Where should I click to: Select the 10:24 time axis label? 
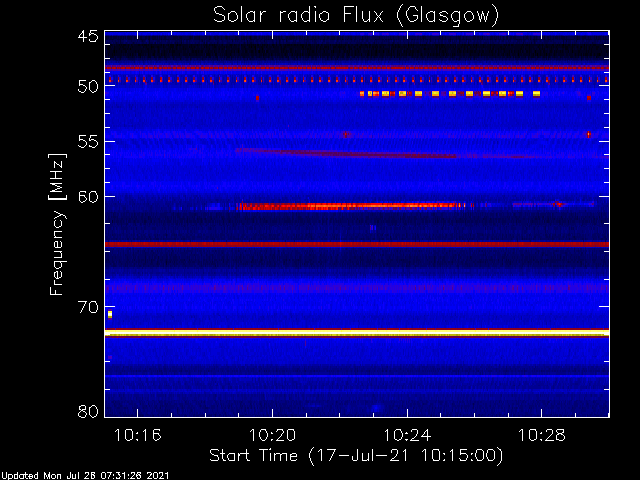407,435
